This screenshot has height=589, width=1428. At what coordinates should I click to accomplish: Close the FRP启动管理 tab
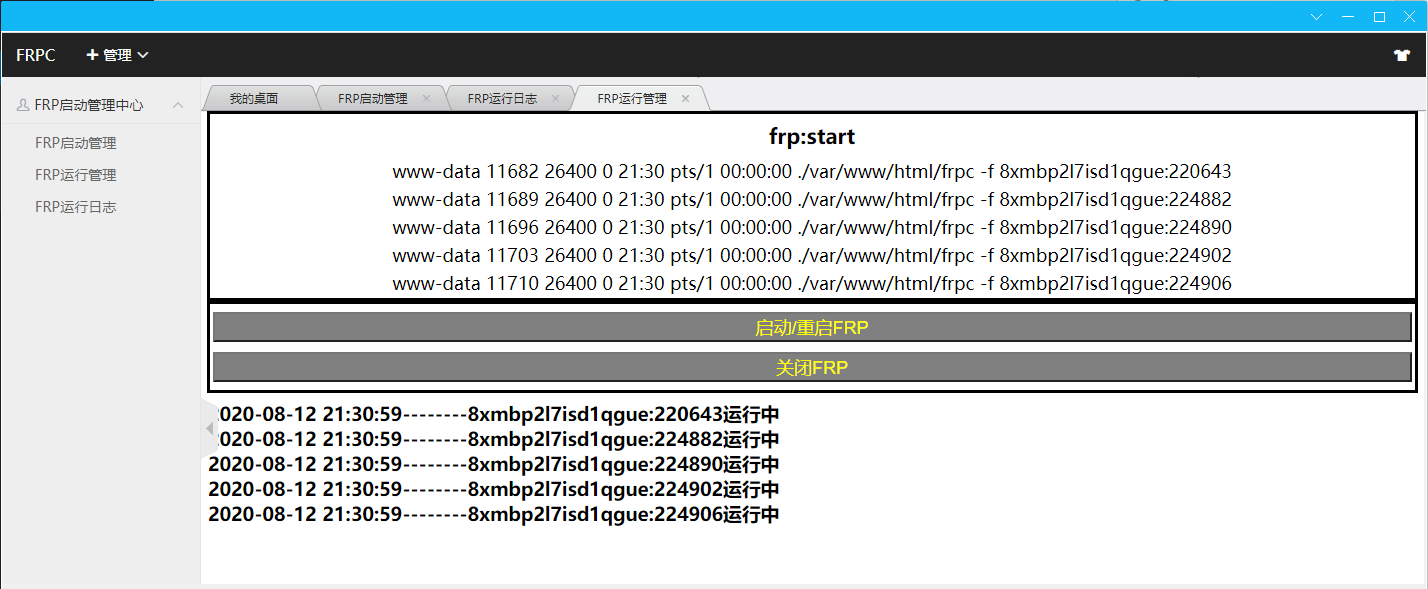426,99
